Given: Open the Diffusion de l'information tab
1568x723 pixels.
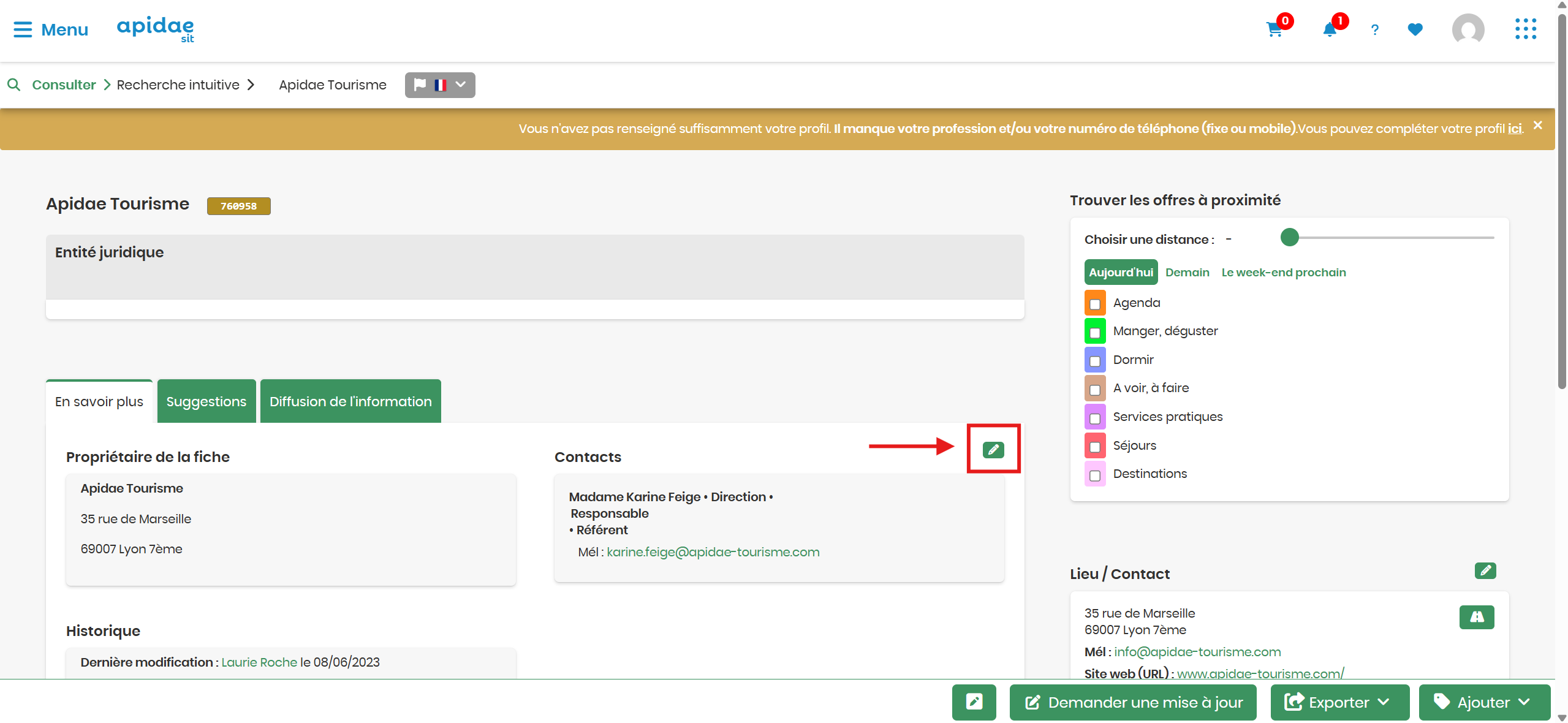Looking at the screenshot, I should tap(350, 401).
